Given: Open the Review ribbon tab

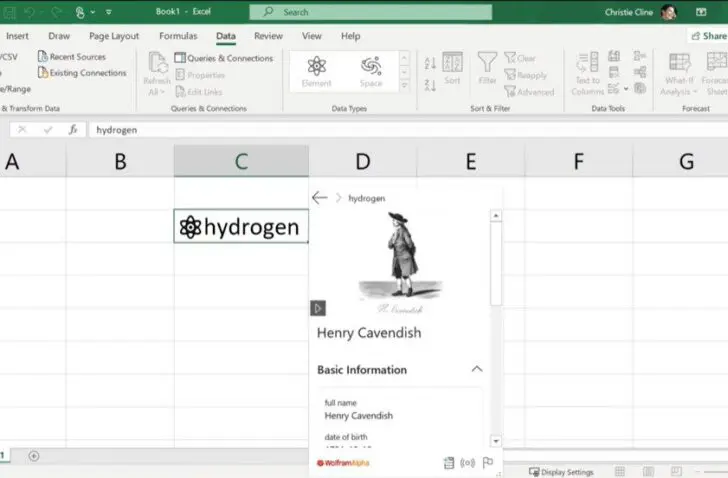Looking at the screenshot, I should tap(268, 36).
